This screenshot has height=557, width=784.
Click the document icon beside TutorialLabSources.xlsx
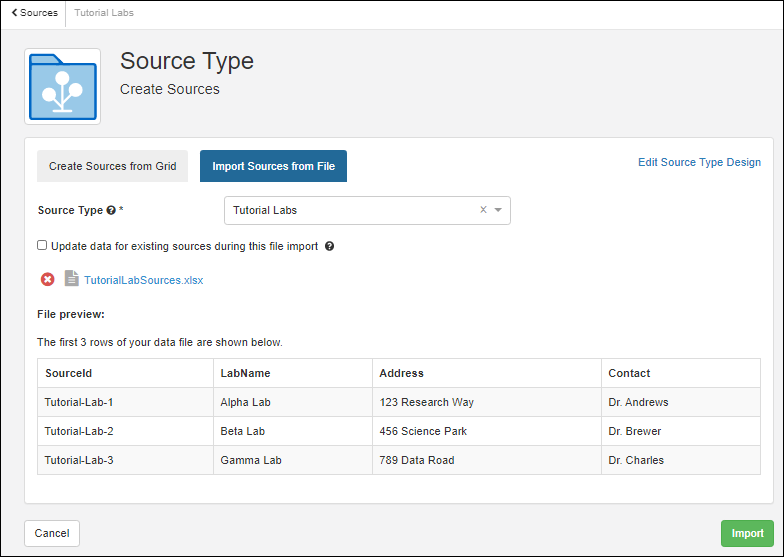tap(71, 279)
